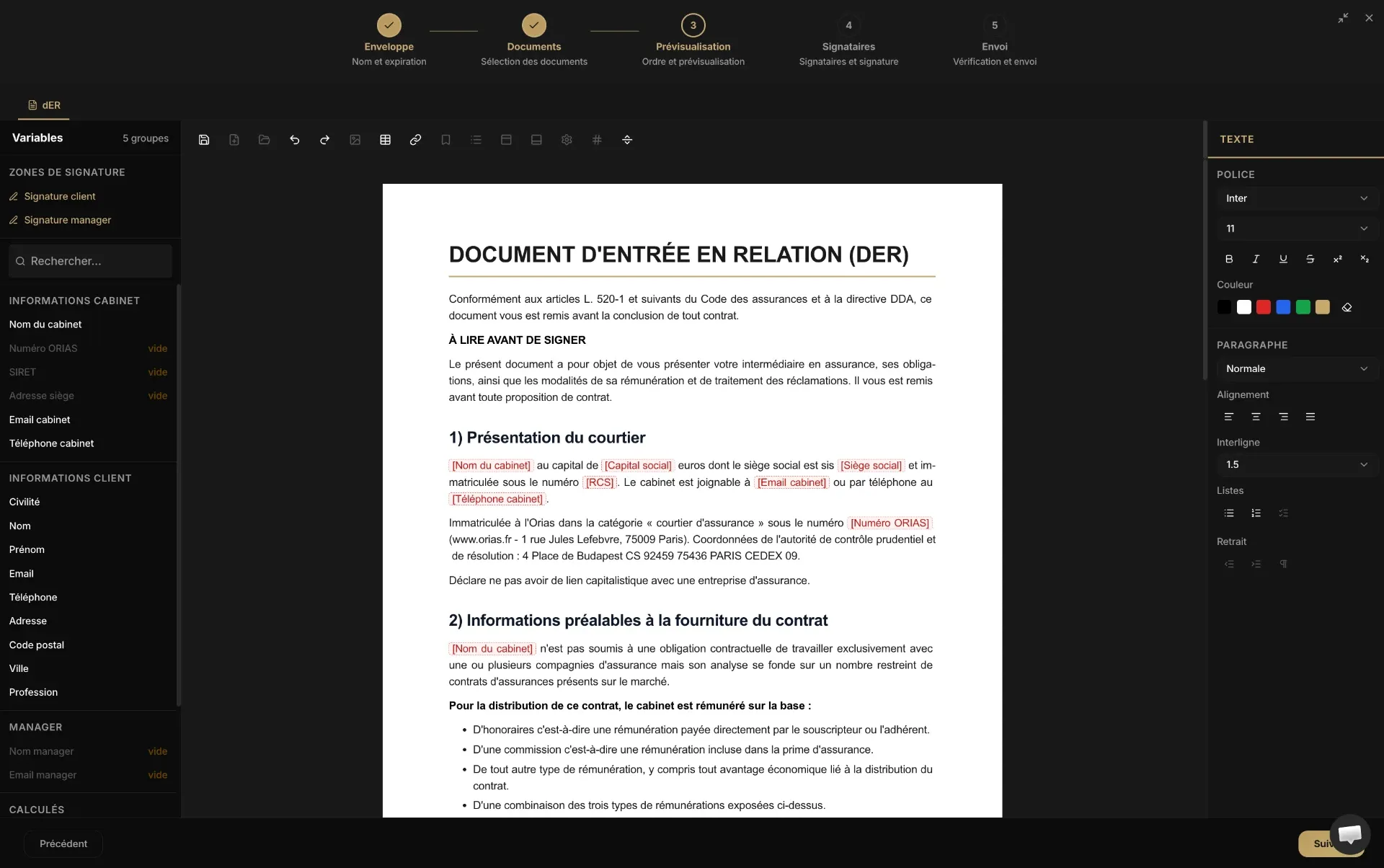The image size is (1384, 868).
Task: Click the hash page-numbering icon
Action: tap(597, 140)
